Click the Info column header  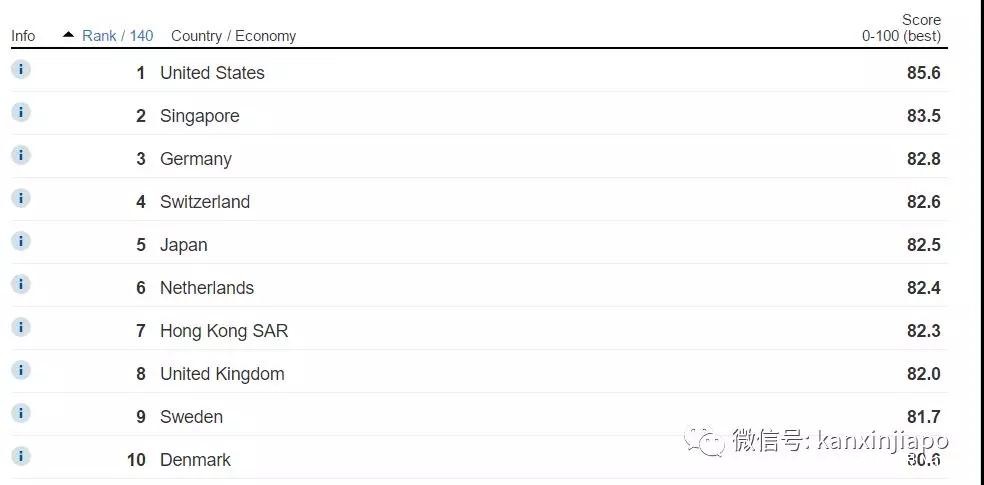(x=23, y=36)
